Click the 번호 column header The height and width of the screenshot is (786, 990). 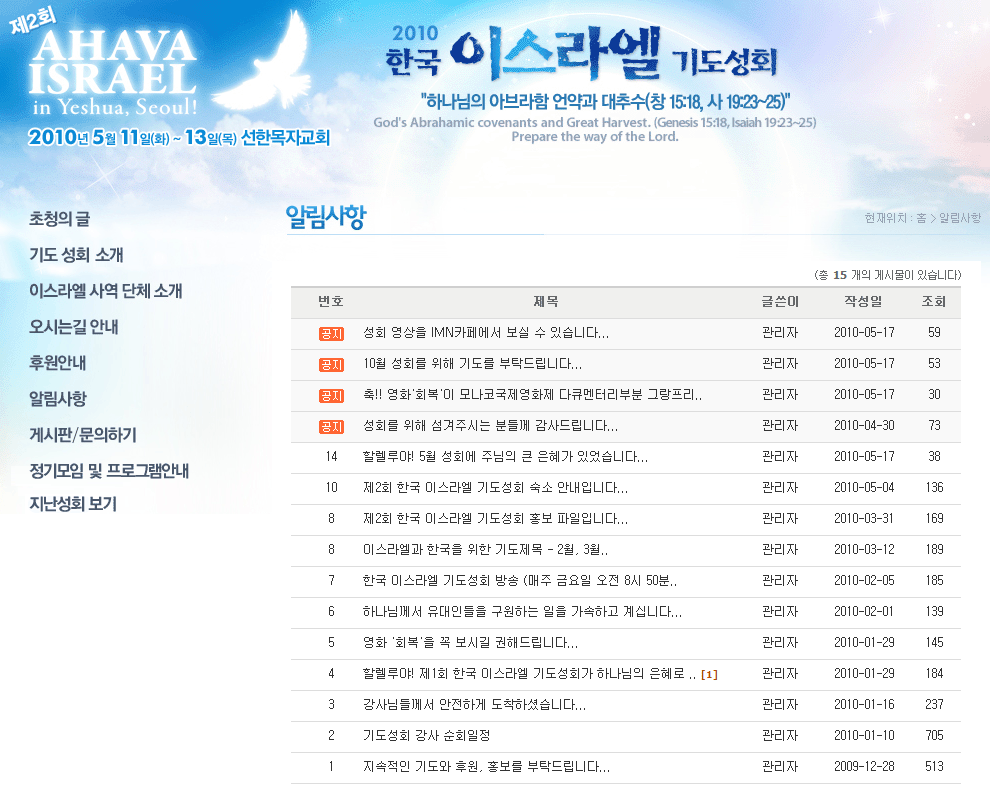pyautogui.click(x=331, y=302)
